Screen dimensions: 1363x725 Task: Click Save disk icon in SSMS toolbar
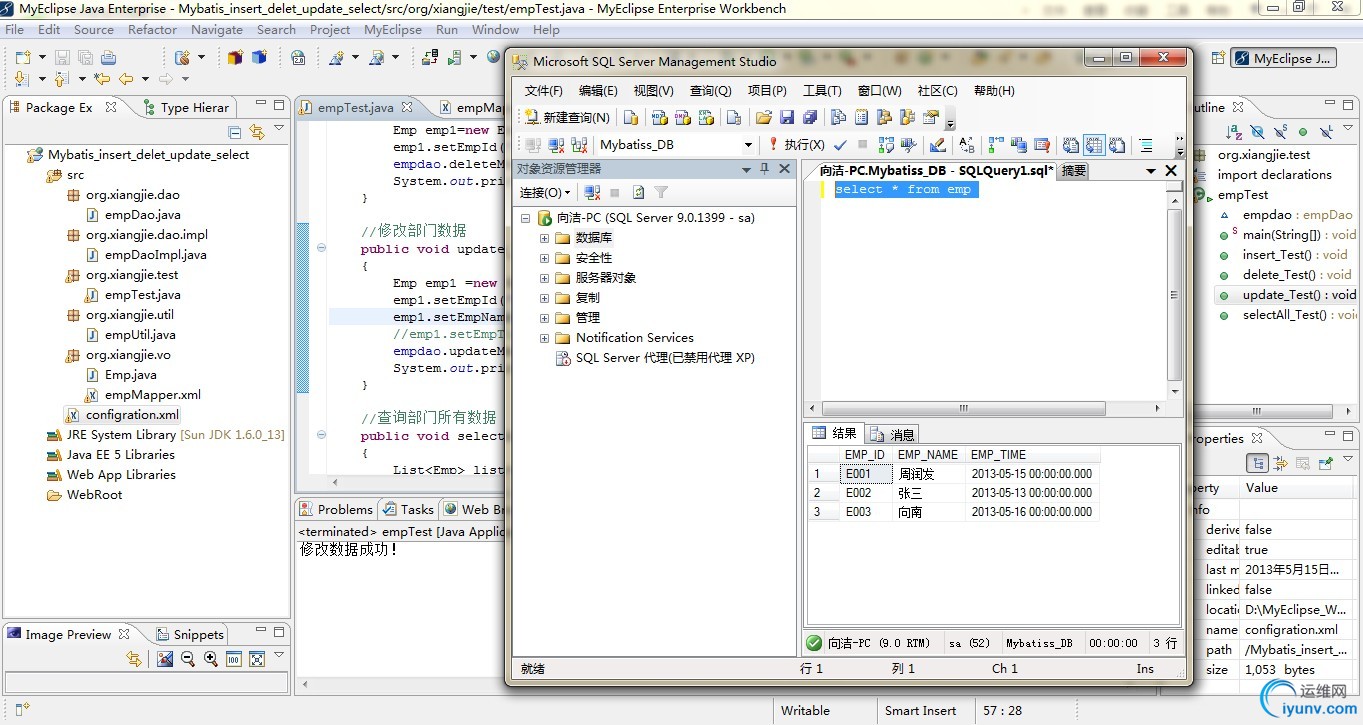[x=787, y=117]
